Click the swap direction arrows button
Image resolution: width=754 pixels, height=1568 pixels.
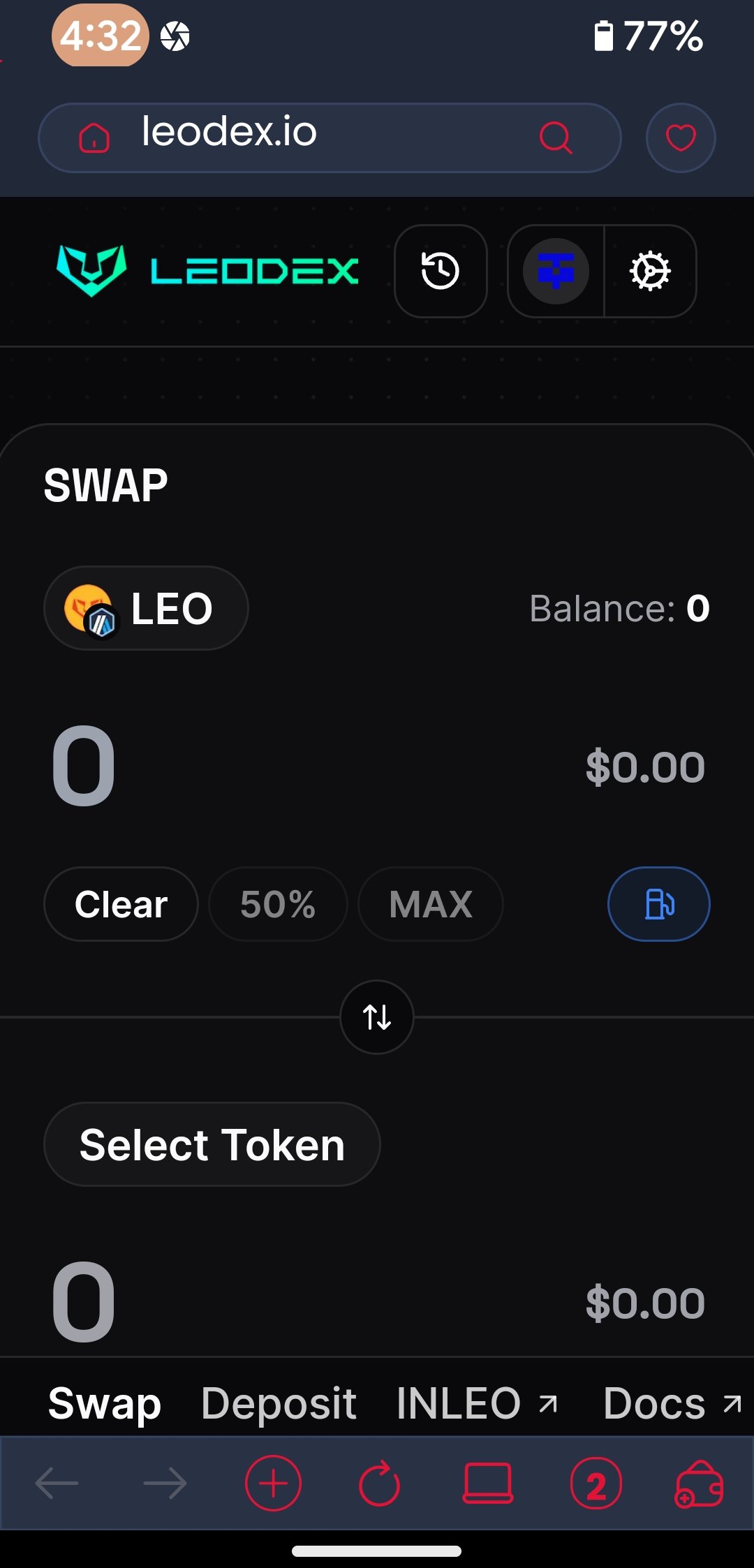pos(377,1017)
